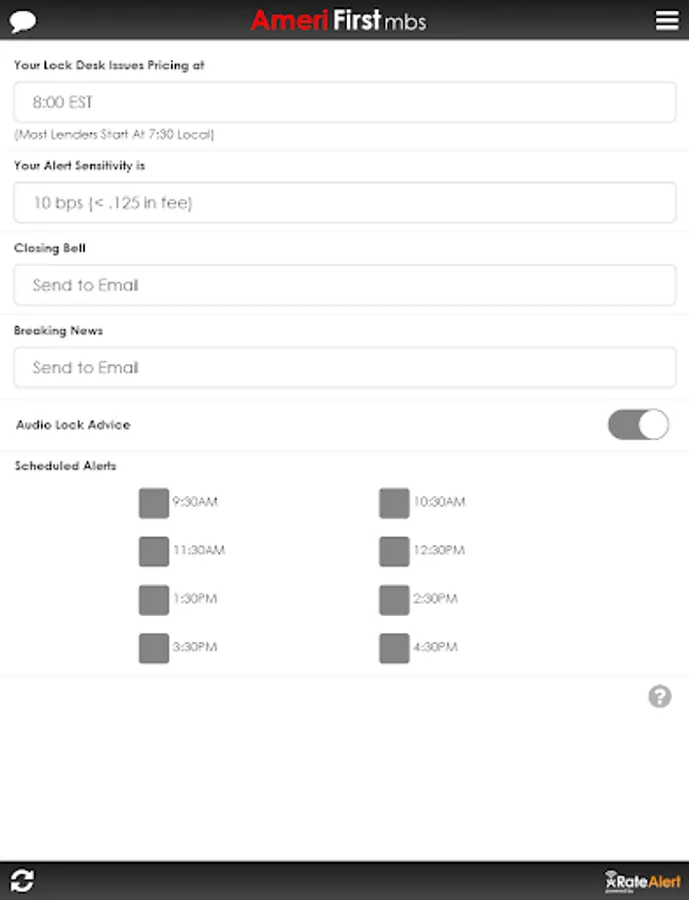The image size is (689, 900).
Task: Enable the 2:30PM alert checkbox
Action: [394, 600]
